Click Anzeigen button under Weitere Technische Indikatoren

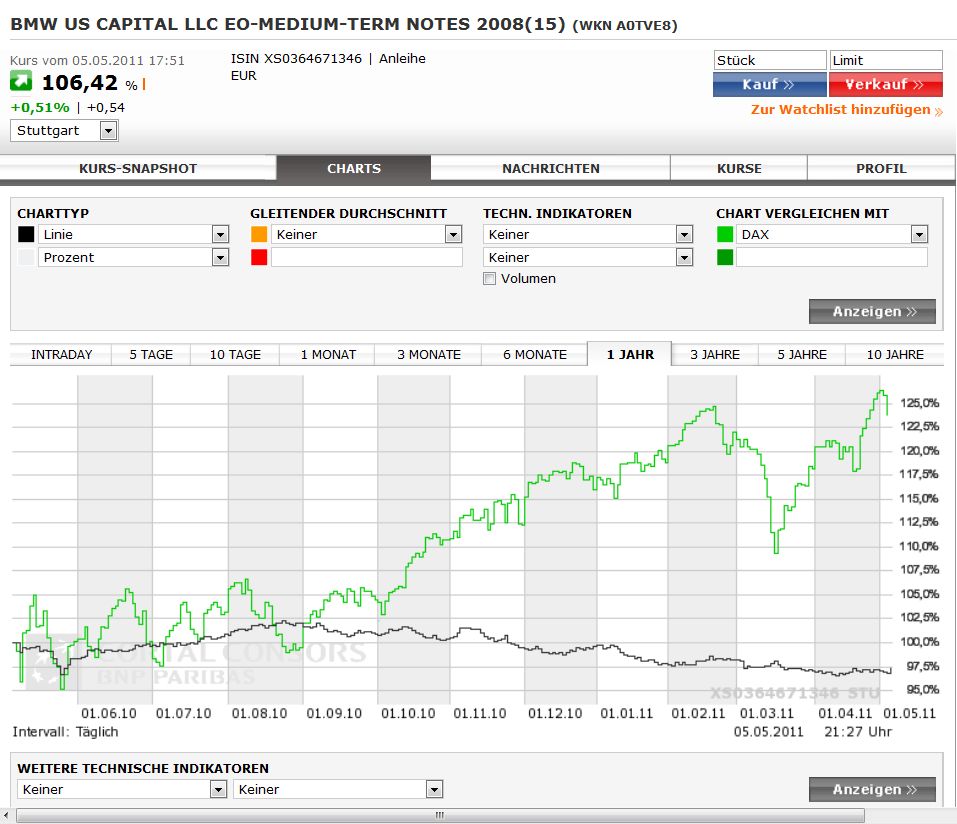point(872,789)
